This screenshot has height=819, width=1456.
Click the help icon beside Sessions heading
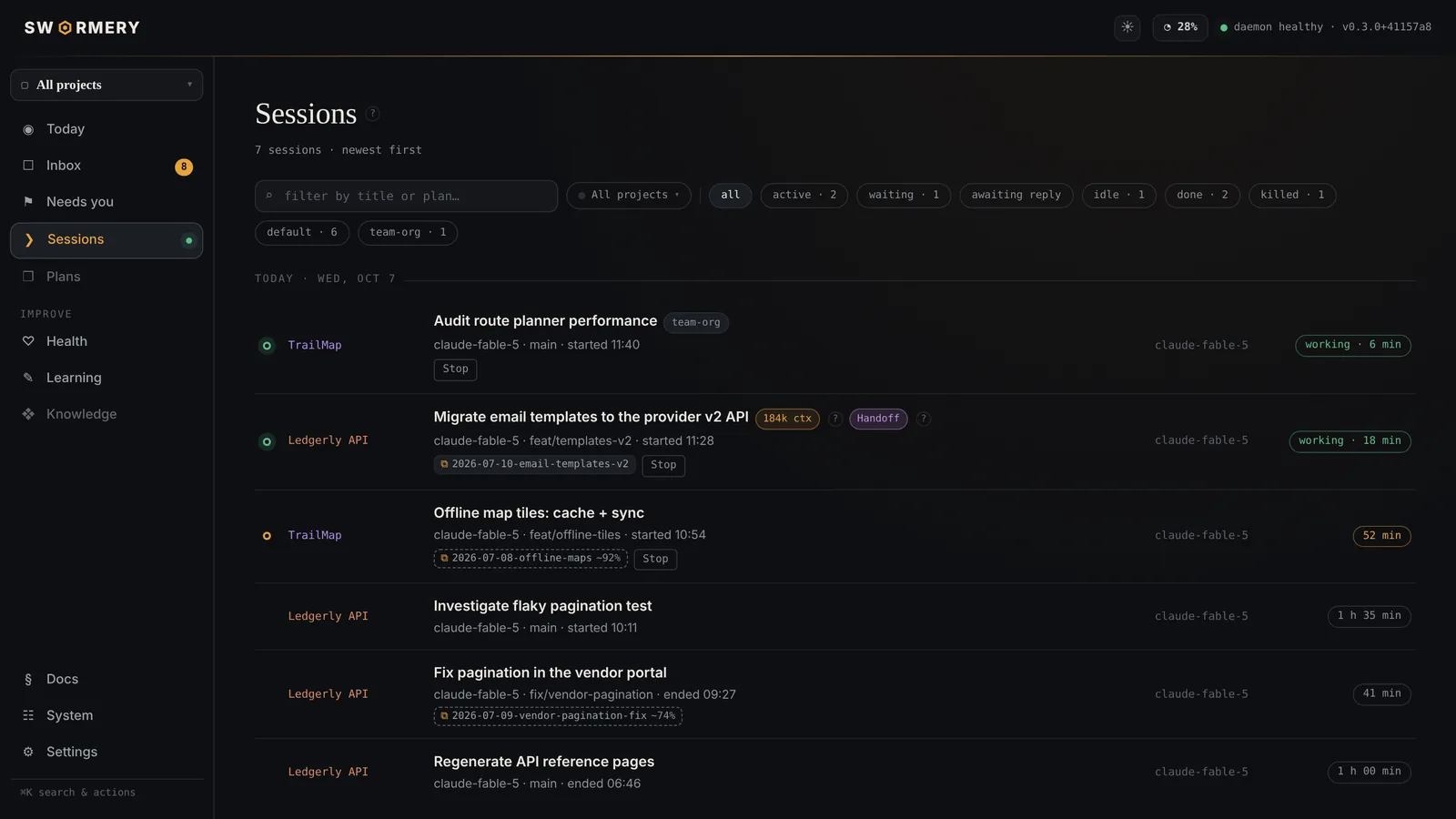[372, 114]
